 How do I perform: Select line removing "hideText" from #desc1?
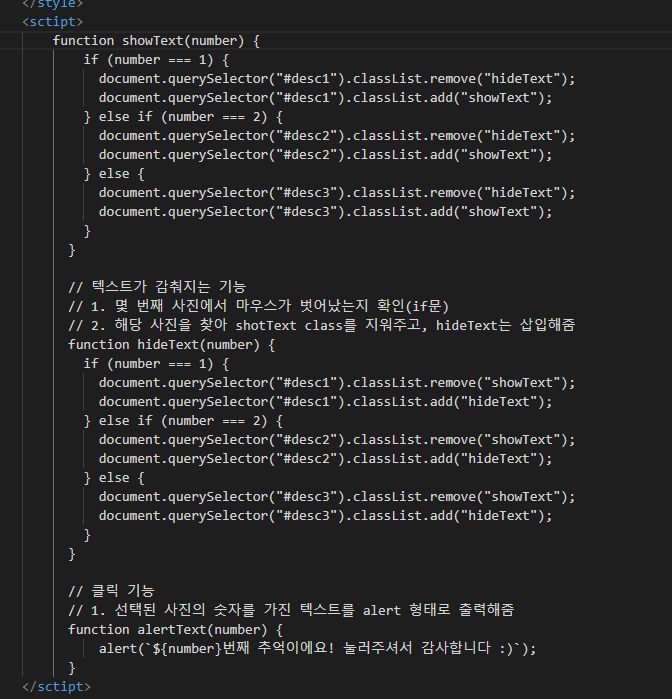[337, 79]
